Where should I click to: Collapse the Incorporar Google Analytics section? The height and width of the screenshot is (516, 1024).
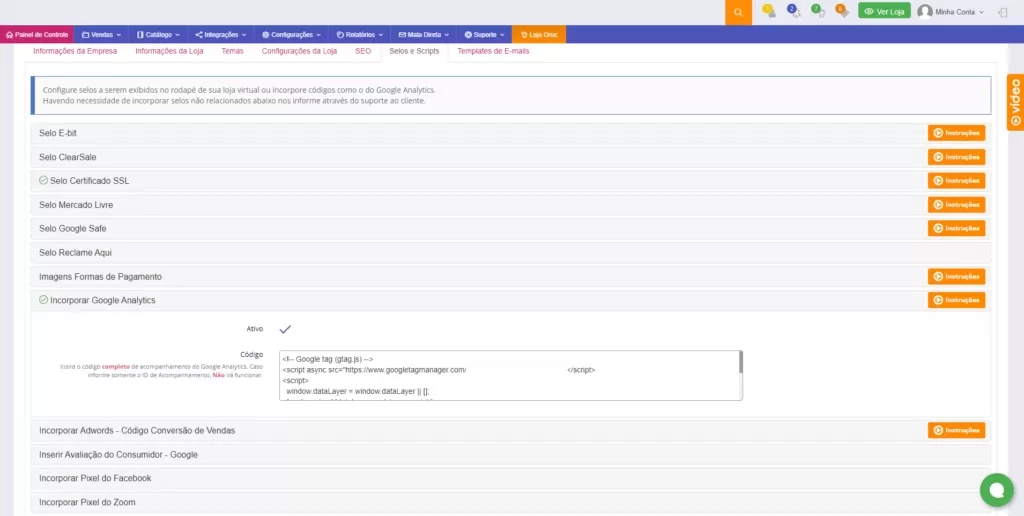click(511, 300)
